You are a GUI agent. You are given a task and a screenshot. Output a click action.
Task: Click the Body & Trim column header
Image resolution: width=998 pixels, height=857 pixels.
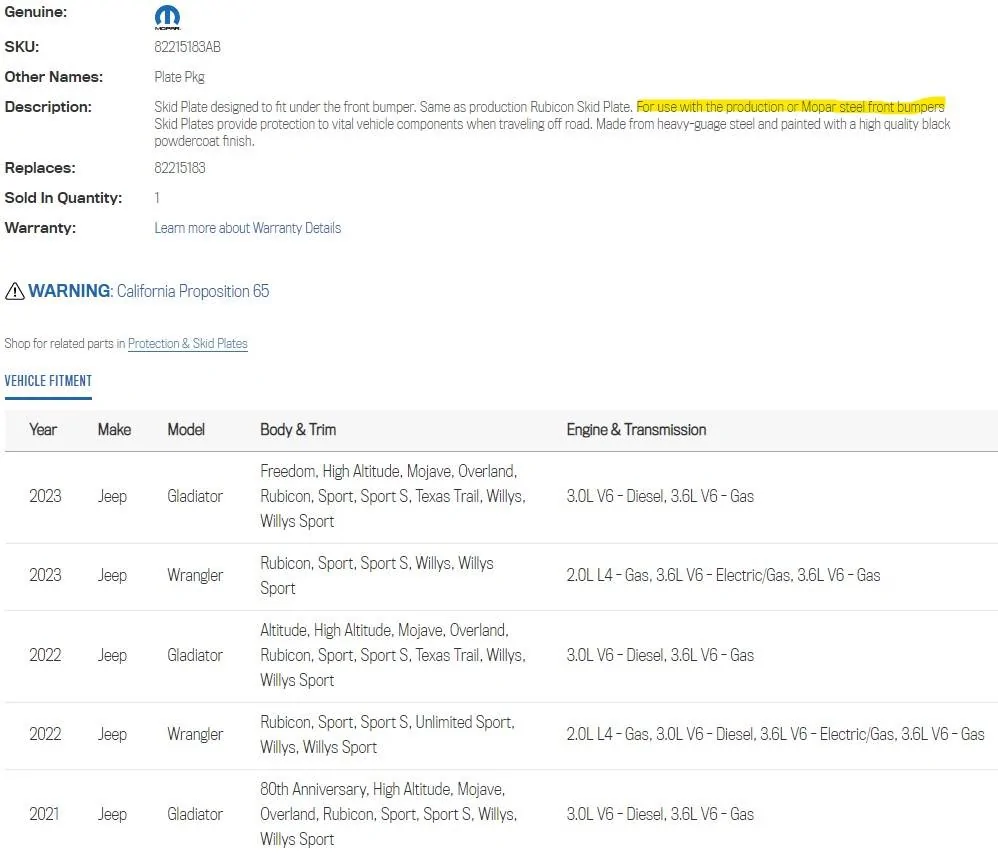[x=298, y=430]
